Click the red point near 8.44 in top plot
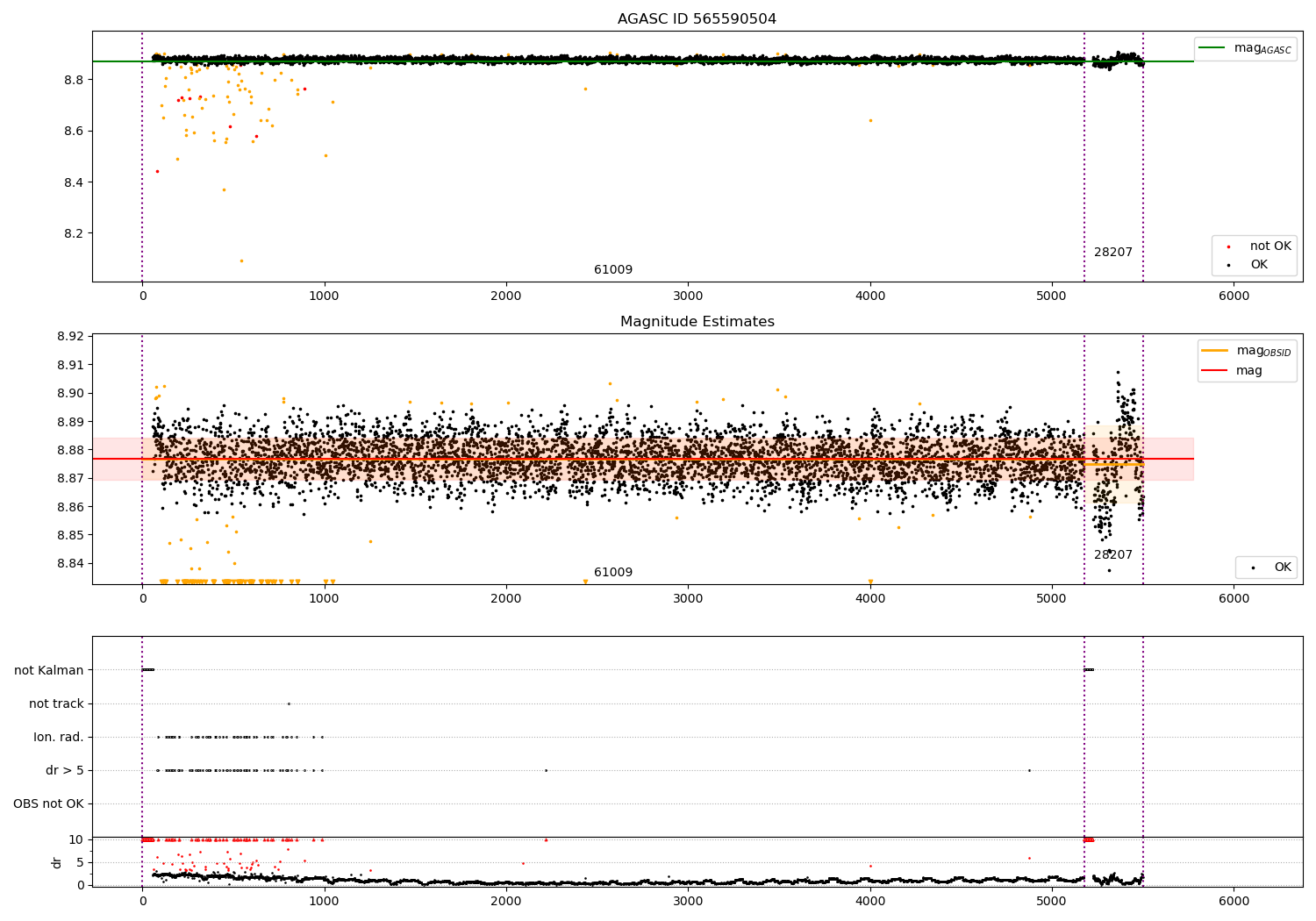 click(157, 171)
